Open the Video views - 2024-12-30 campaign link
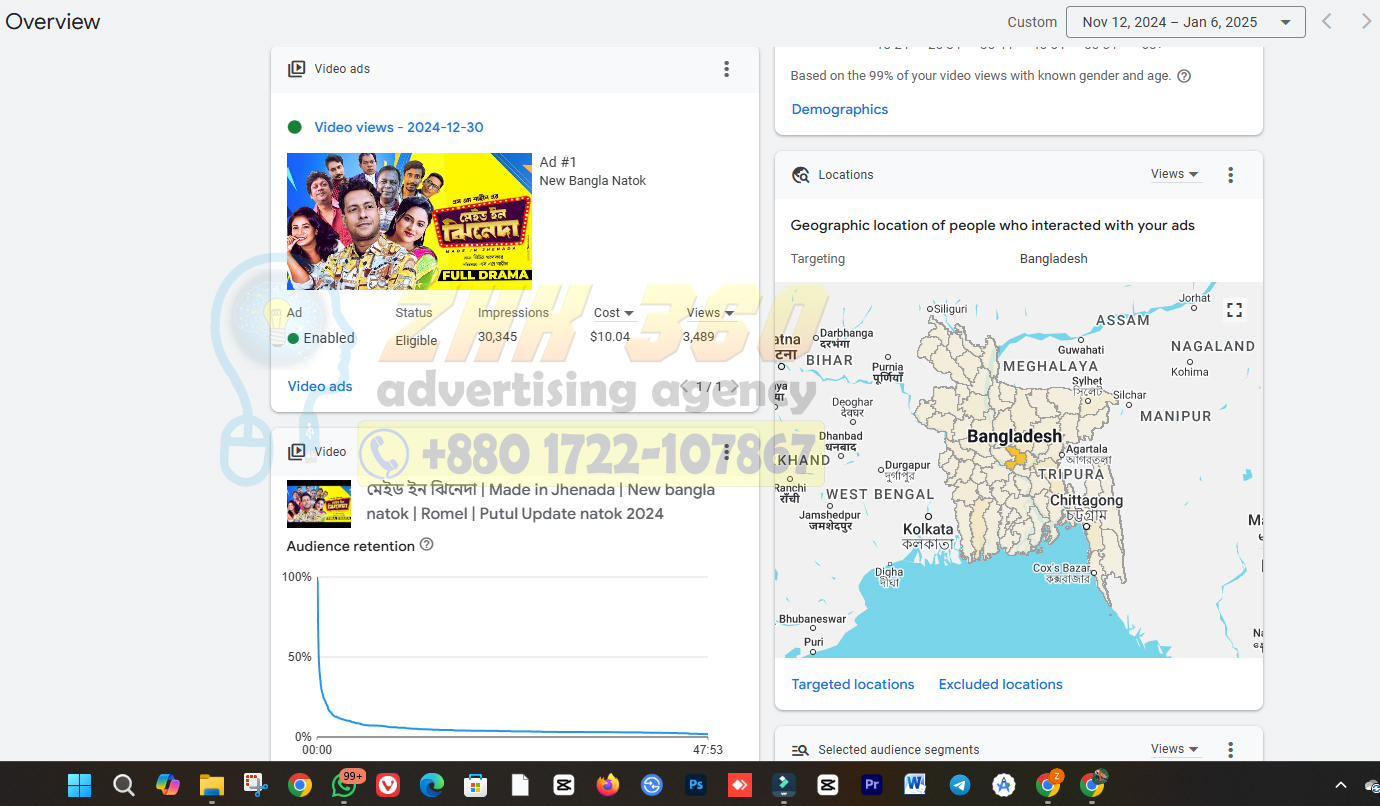Viewport: 1380px width, 806px height. click(x=399, y=127)
